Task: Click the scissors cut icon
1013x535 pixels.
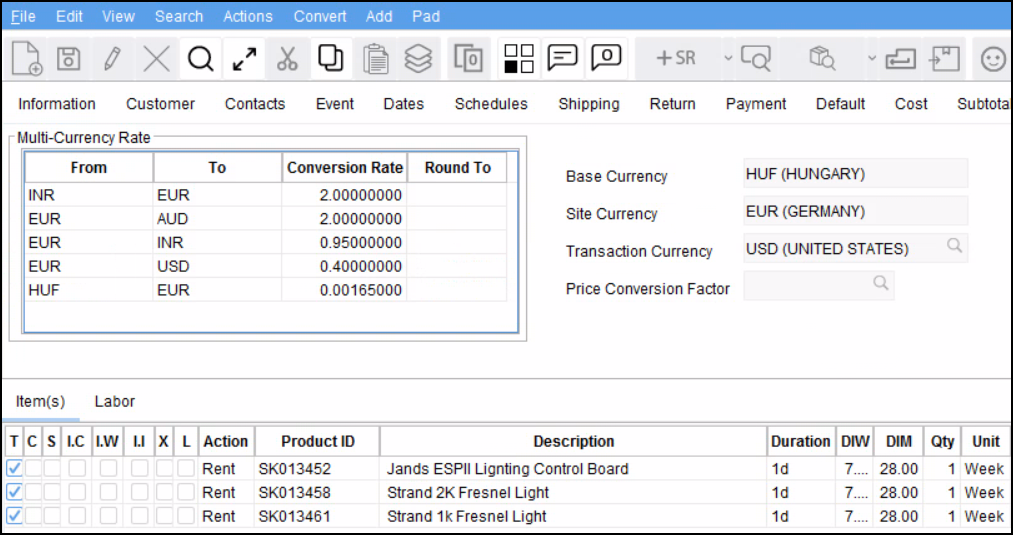Action: [287, 59]
